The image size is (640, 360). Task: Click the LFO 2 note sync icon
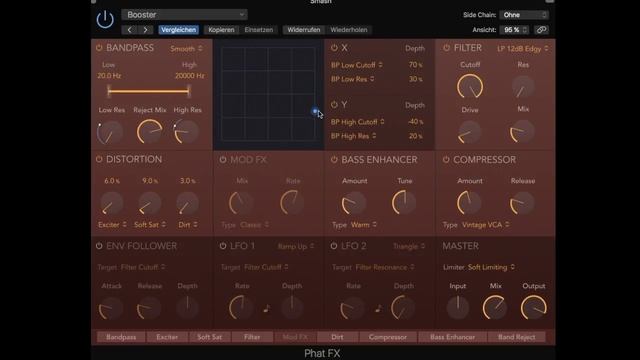(x=378, y=309)
